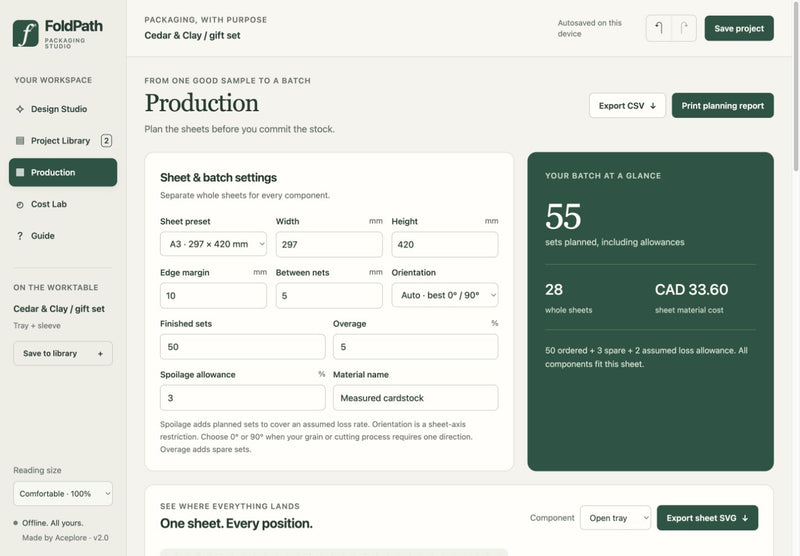800x556 pixels.
Task: Click the Material name input field
Action: click(415, 398)
